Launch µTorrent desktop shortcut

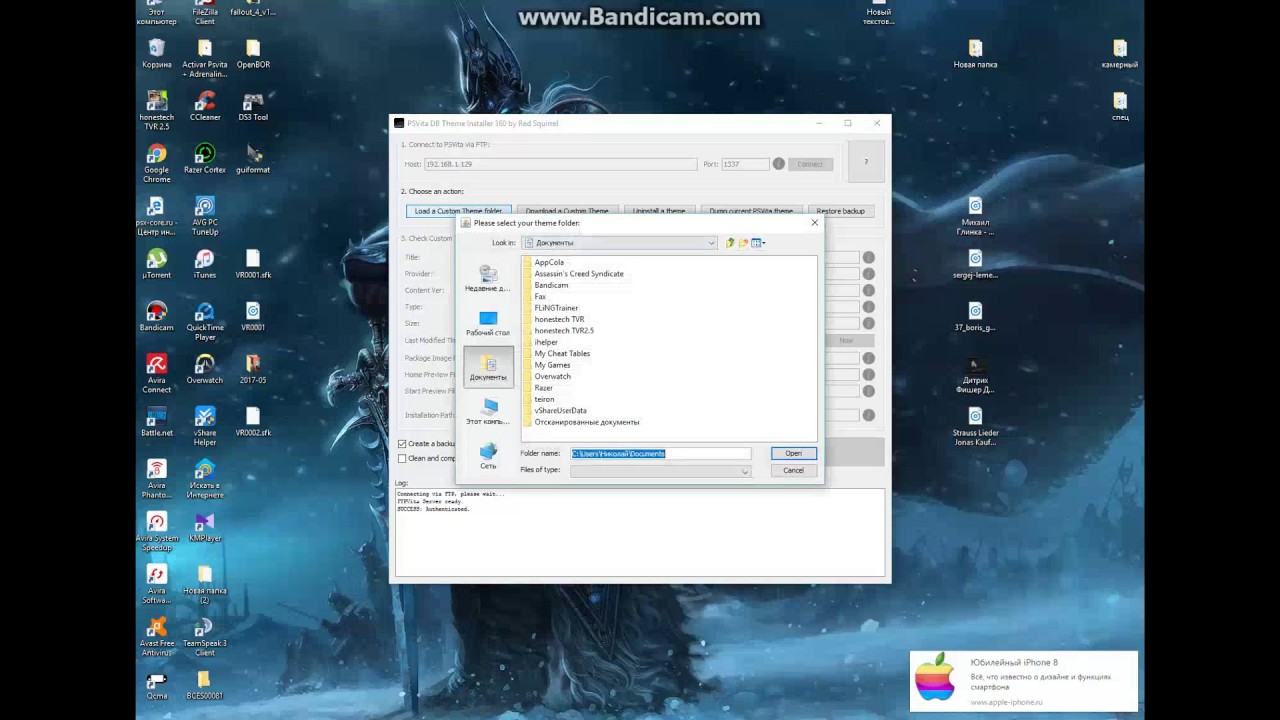157,264
